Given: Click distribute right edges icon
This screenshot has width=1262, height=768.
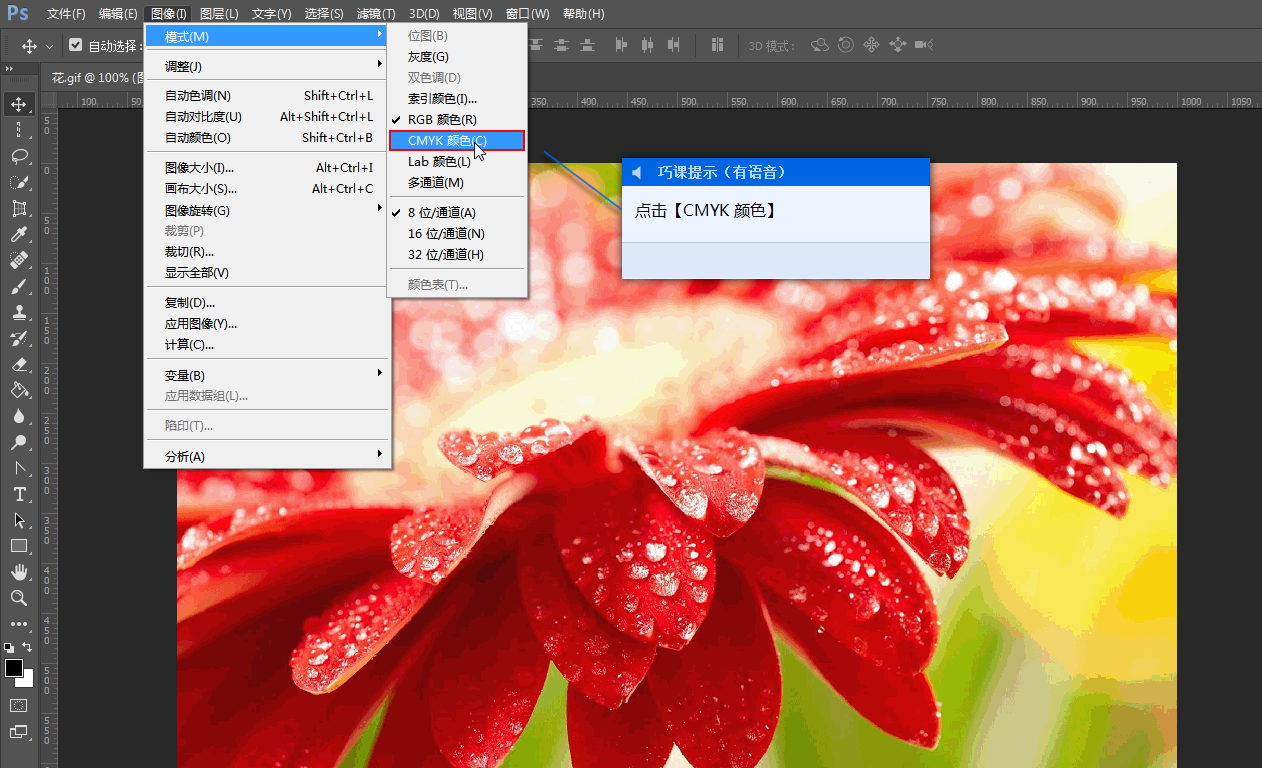Looking at the screenshot, I should click(x=674, y=45).
